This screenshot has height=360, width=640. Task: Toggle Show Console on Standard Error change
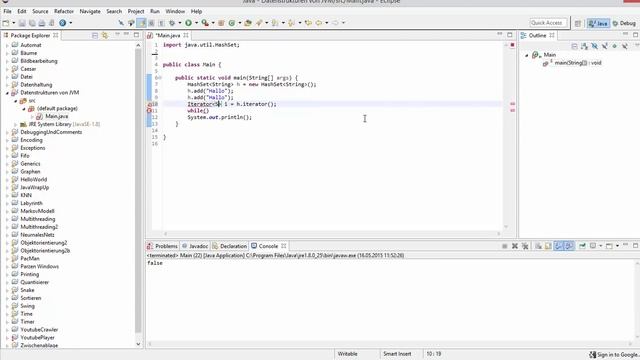click(x=569, y=246)
